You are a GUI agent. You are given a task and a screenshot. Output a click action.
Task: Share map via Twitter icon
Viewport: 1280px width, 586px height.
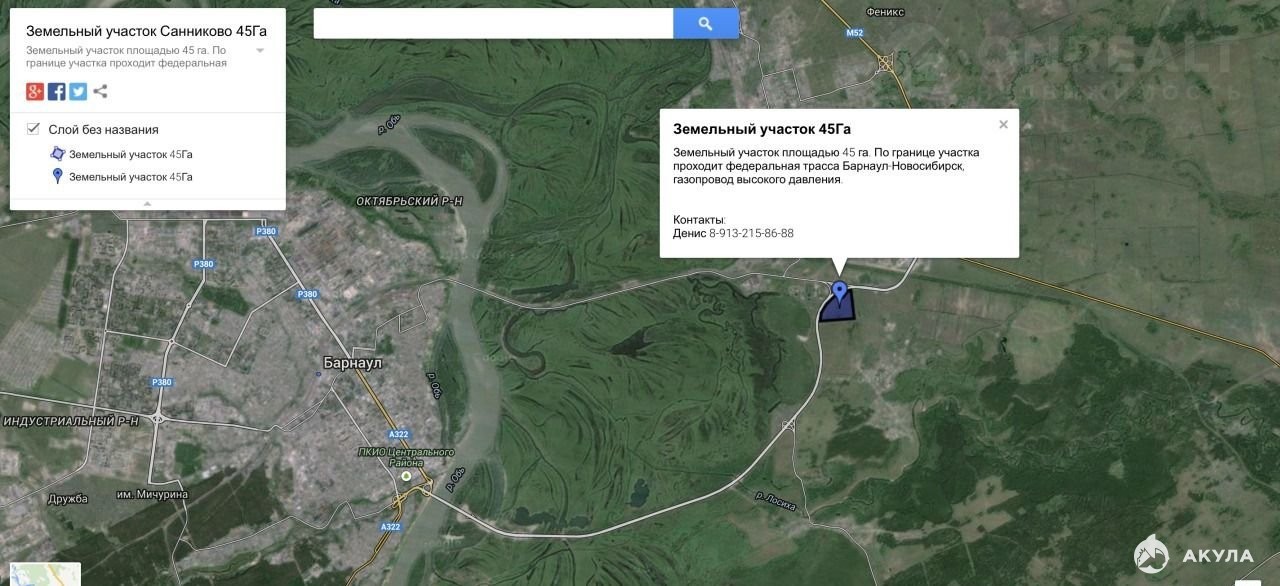(x=78, y=92)
